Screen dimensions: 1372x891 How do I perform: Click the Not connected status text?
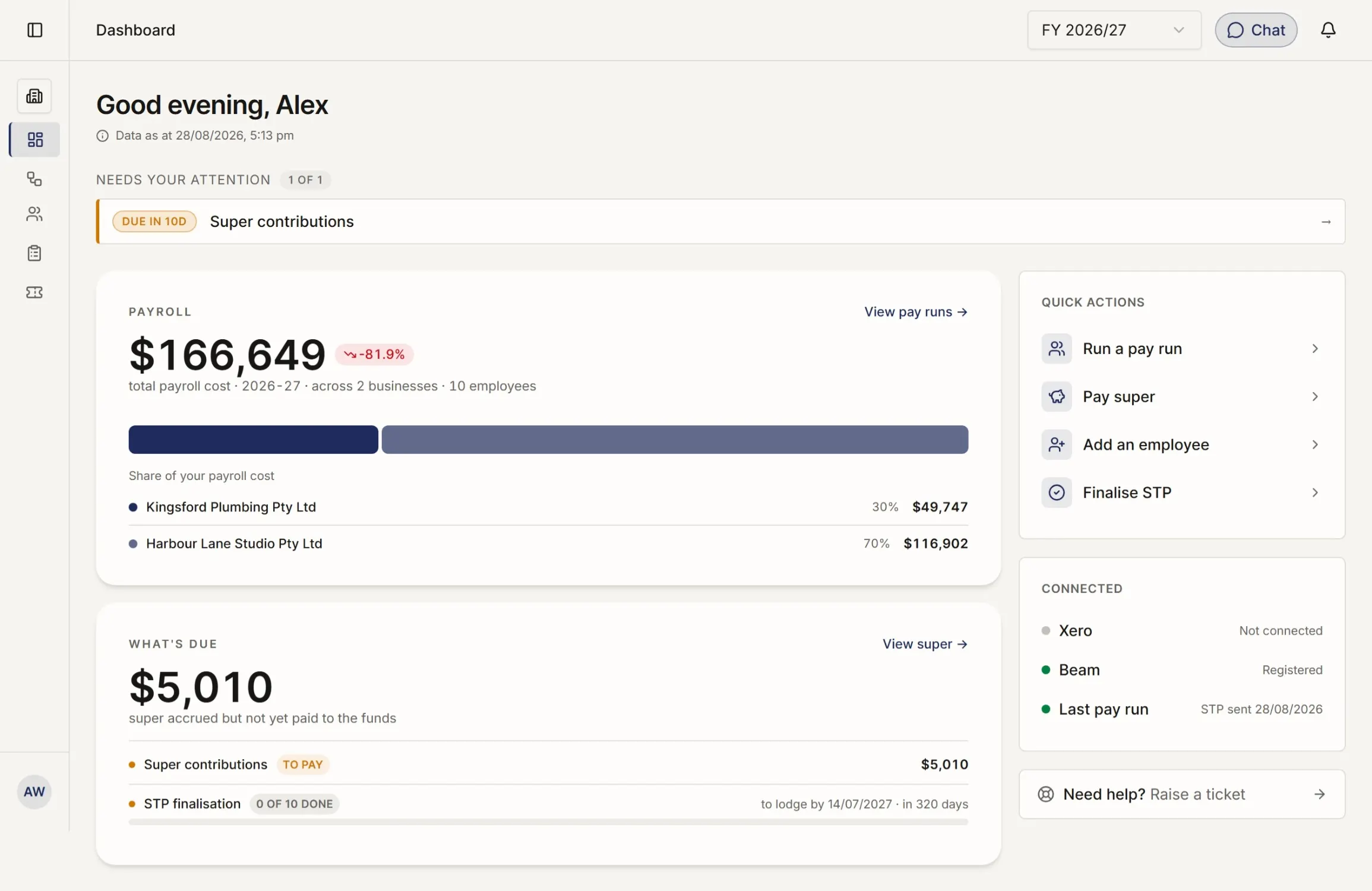tap(1281, 631)
